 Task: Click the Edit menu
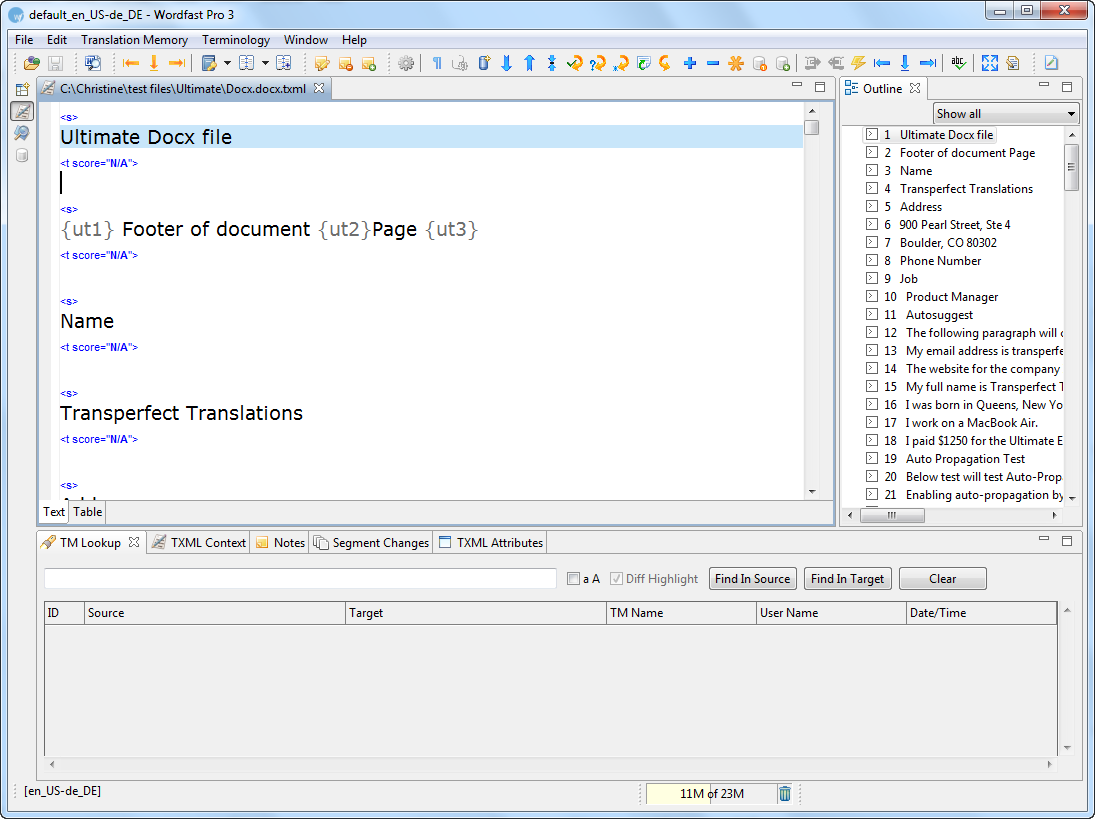coord(57,40)
